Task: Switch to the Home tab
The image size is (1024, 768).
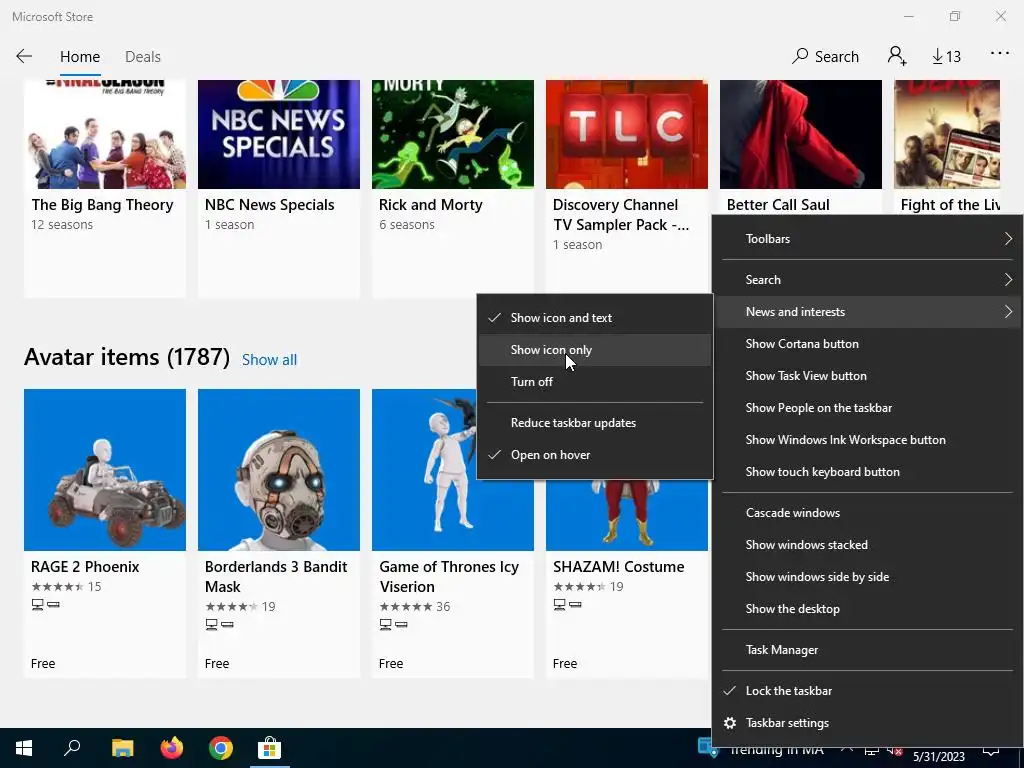Action: tap(80, 57)
